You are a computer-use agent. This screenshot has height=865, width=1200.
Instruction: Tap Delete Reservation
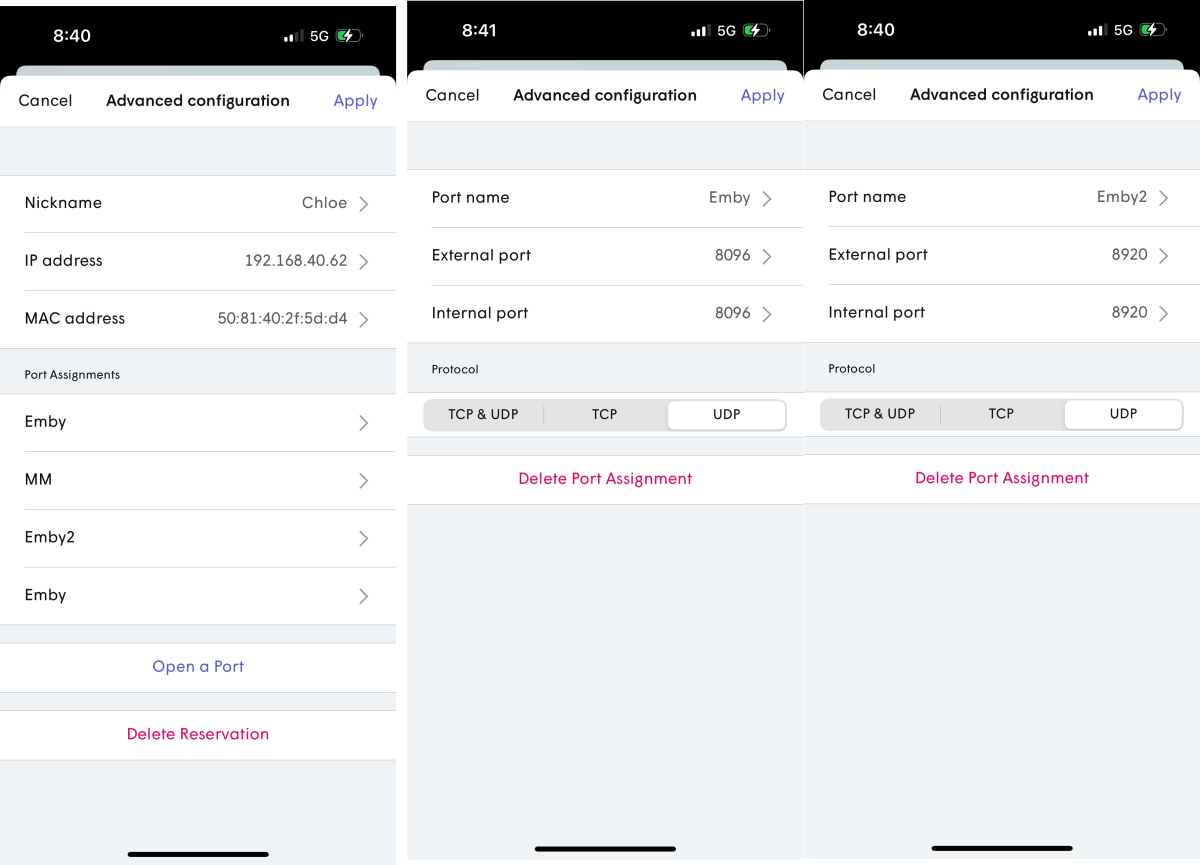(198, 735)
